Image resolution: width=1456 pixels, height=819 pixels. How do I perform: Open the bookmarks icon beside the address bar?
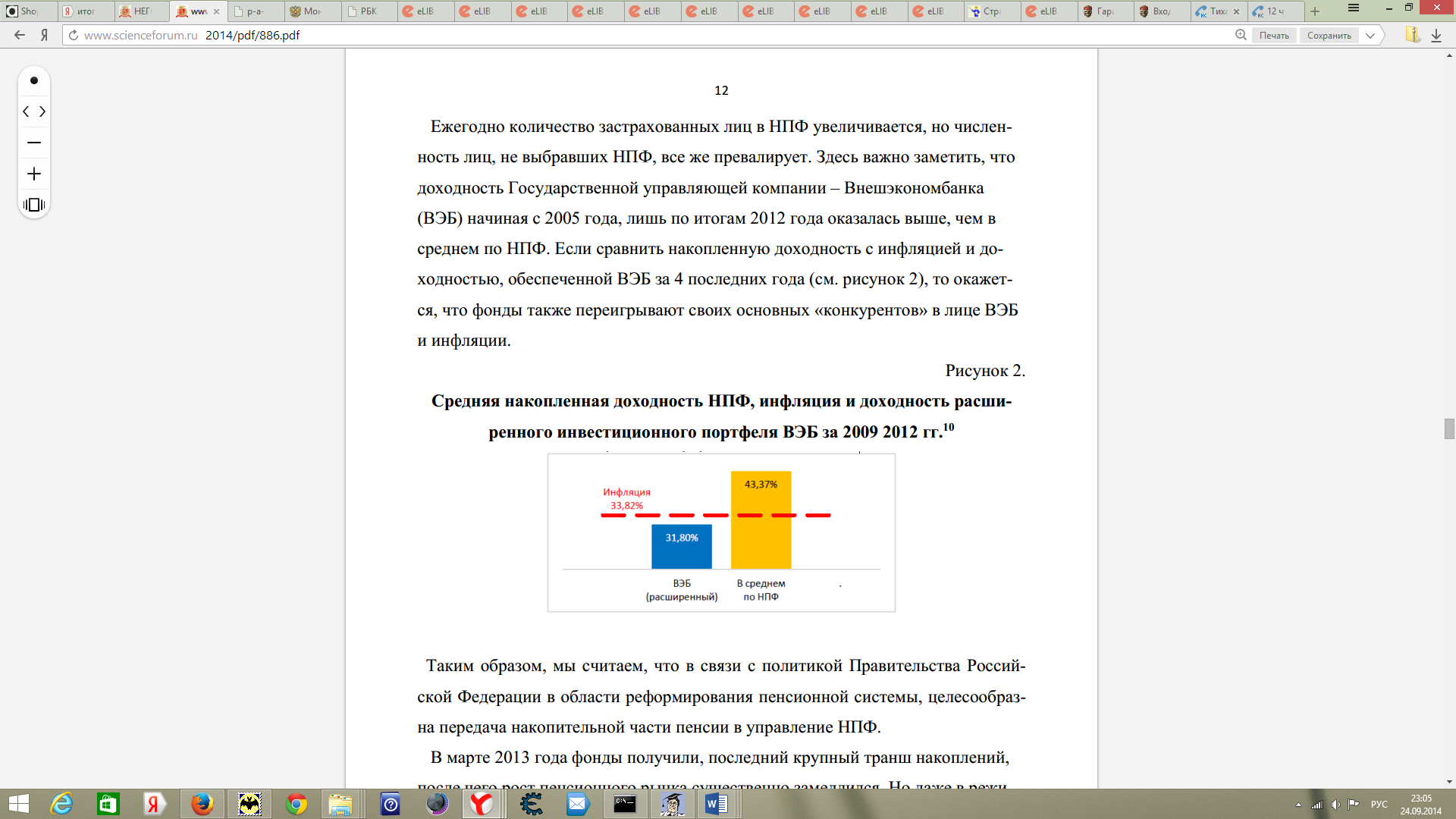coord(1412,35)
